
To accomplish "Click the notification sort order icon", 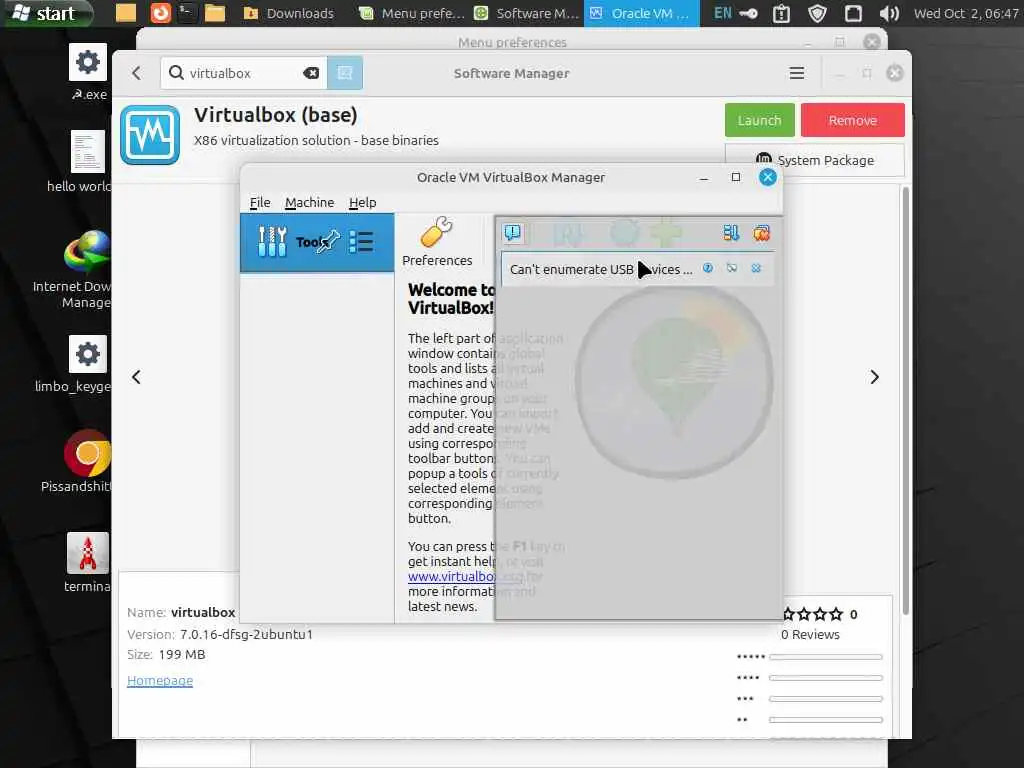I will click(x=731, y=233).
